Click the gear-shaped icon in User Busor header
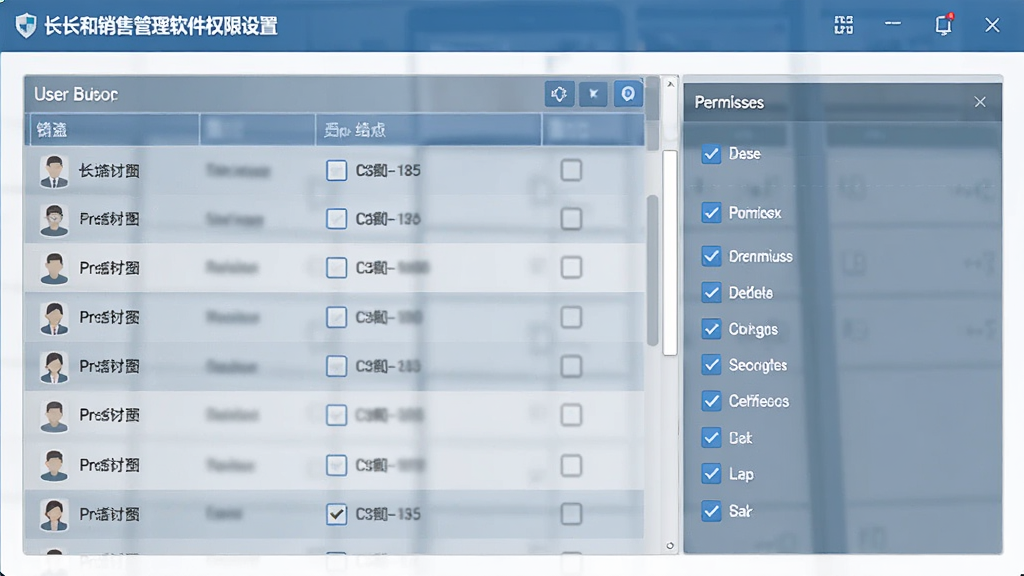The width and height of the screenshot is (1024, 576). point(559,94)
